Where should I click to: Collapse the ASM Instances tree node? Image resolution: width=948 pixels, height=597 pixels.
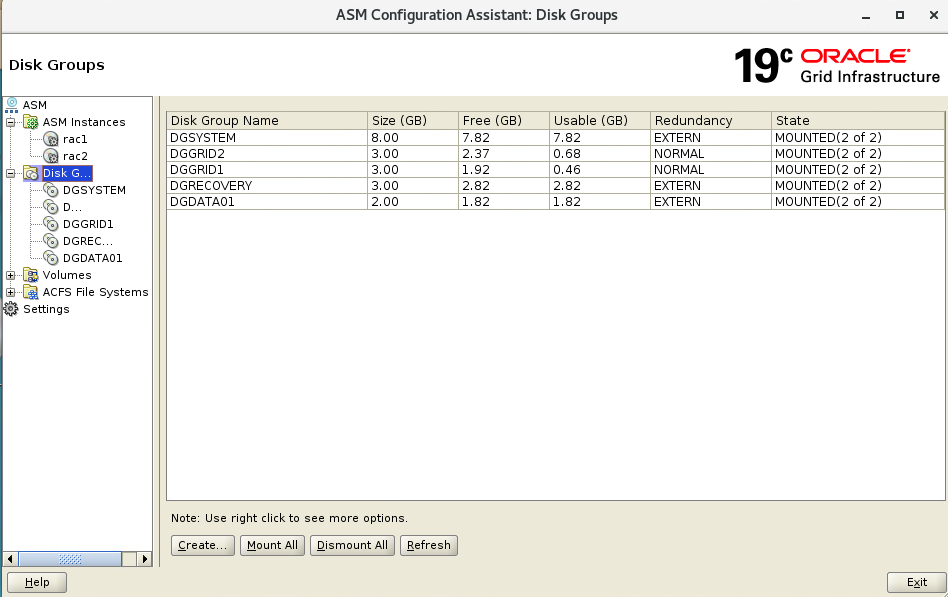[11, 122]
